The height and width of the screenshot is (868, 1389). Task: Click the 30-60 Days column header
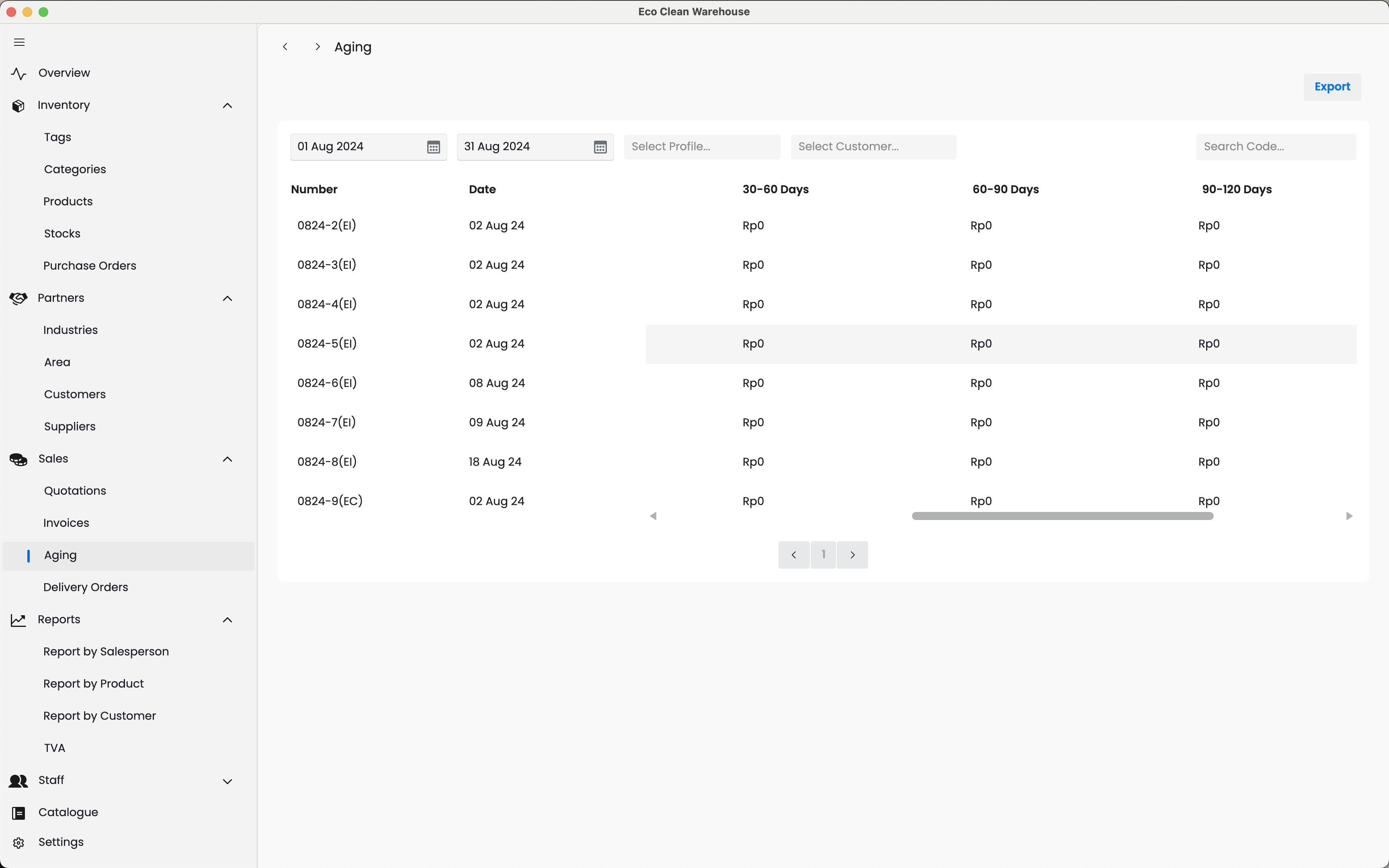pos(775,189)
